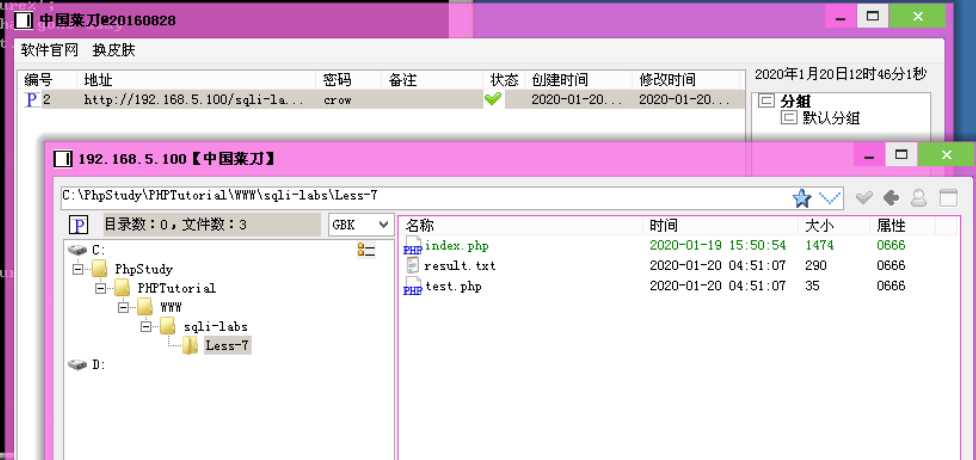Open the 软件官网 menu item
976x460 pixels.
click(x=50, y=50)
